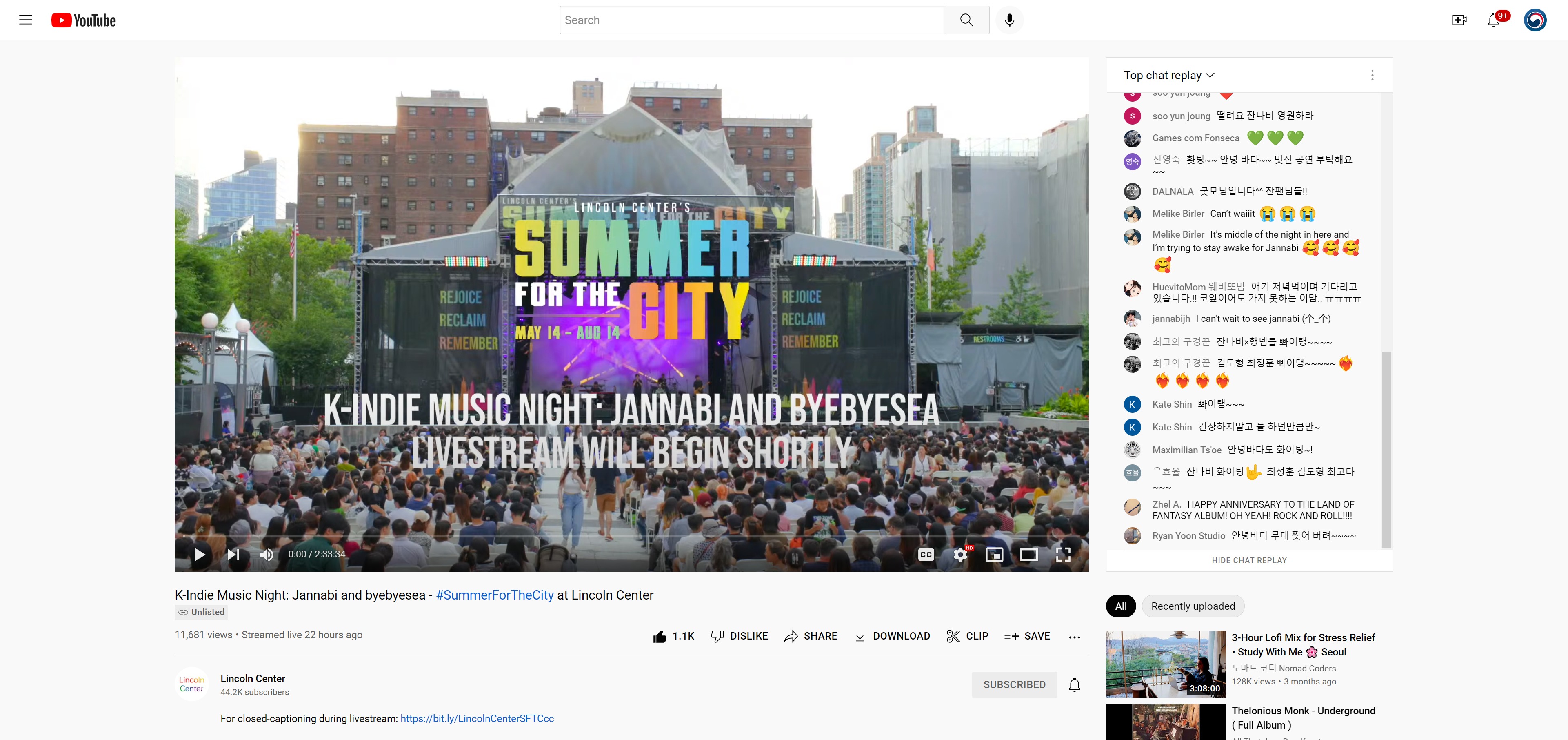Open the 3-Hour Lofi Mix video title
Image resolution: width=1568 pixels, height=740 pixels.
(1303, 644)
